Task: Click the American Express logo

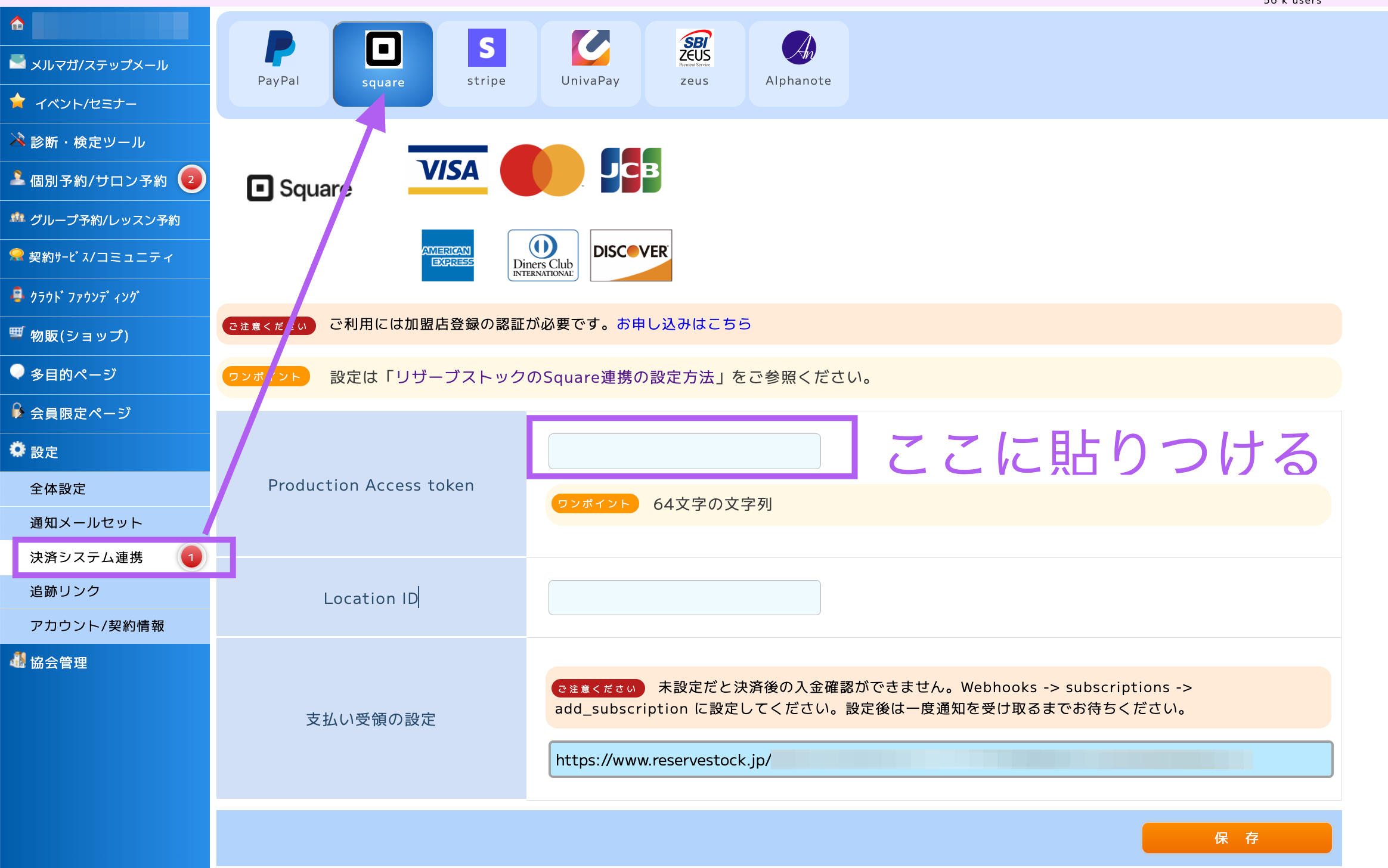Action: (x=448, y=255)
